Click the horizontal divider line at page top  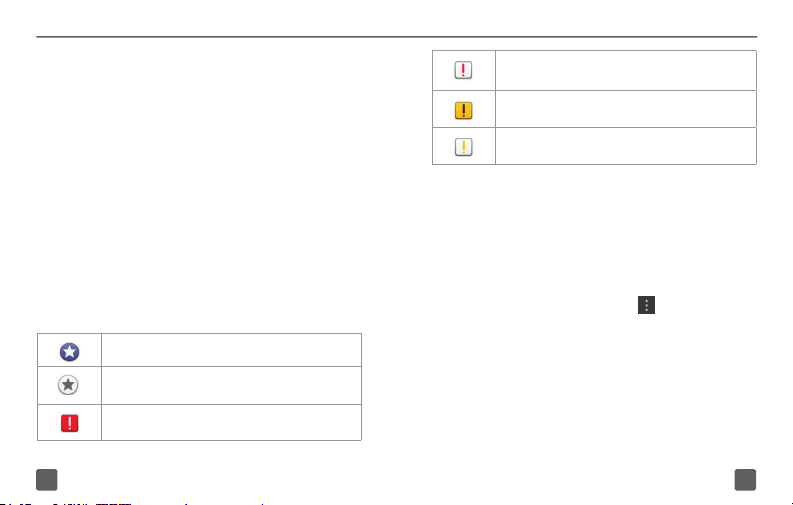coord(396,36)
